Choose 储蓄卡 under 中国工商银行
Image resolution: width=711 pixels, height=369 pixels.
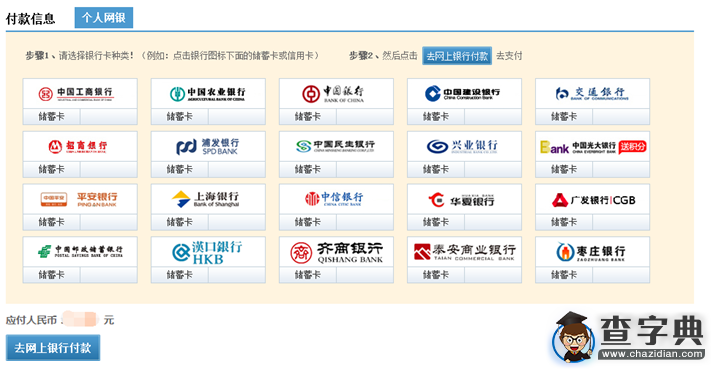52,117
